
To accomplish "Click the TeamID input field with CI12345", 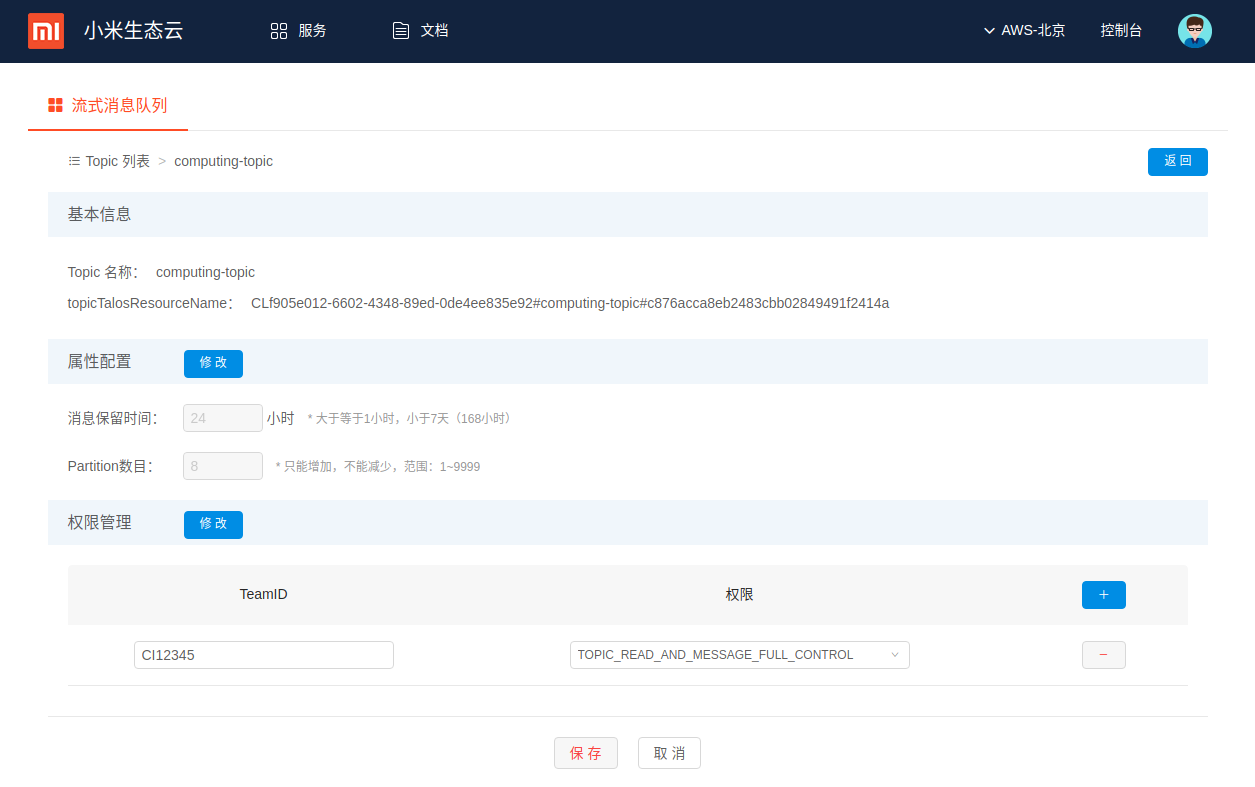I will (263, 655).
